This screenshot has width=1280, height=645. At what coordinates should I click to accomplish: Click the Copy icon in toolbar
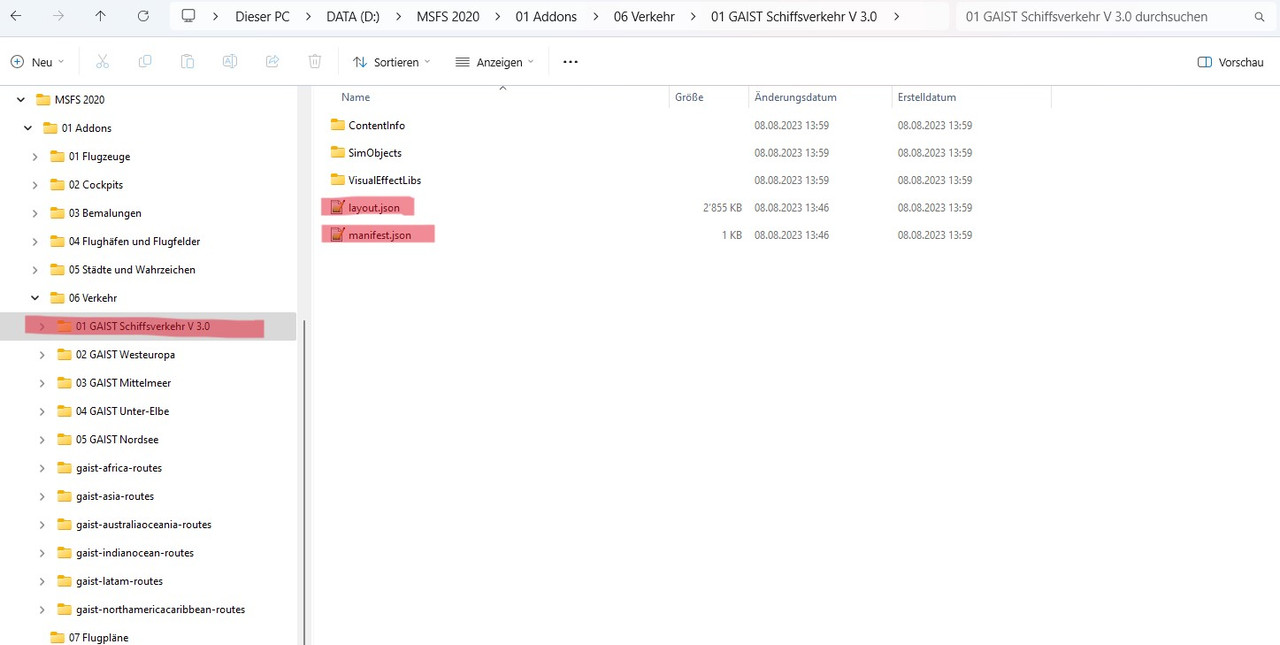(145, 62)
